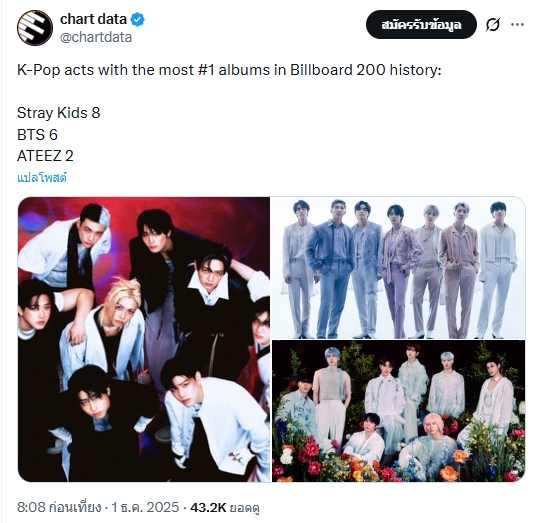This screenshot has width=539, height=523.
Task: Click the ยอดดู views label
Action: click(244, 508)
